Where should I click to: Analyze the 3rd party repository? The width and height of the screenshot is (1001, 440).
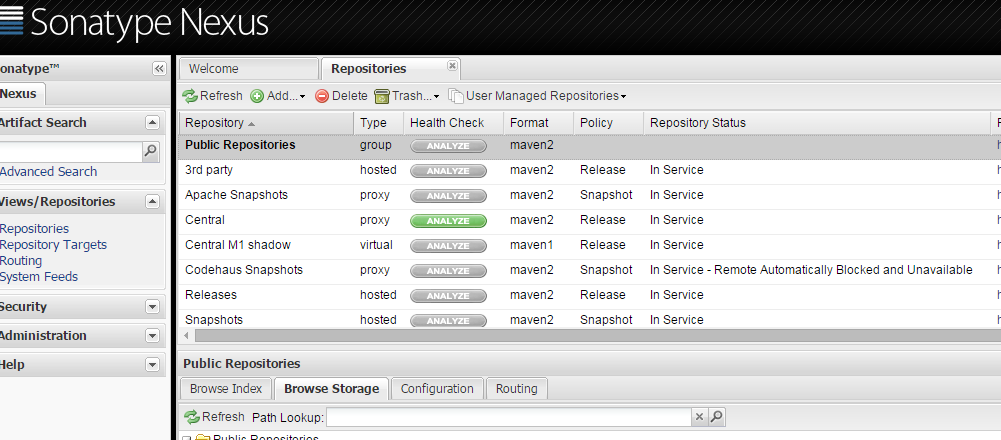point(448,171)
